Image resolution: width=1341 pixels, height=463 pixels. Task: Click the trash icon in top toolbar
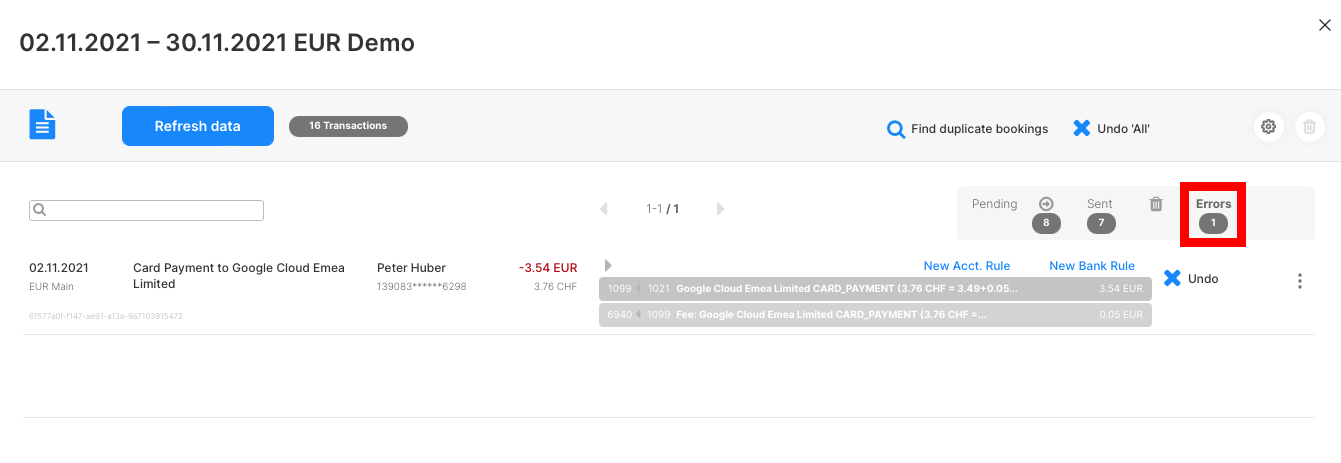coord(1309,127)
